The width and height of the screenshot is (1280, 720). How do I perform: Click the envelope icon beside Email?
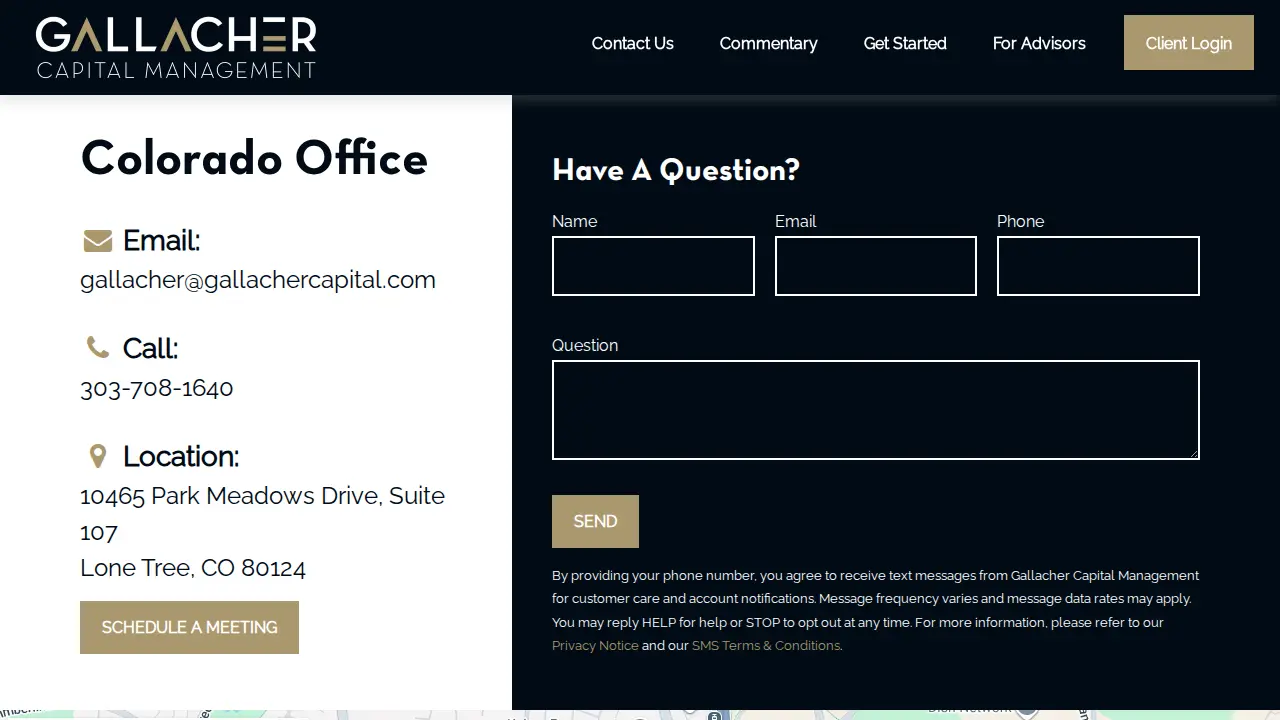pos(97,241)
